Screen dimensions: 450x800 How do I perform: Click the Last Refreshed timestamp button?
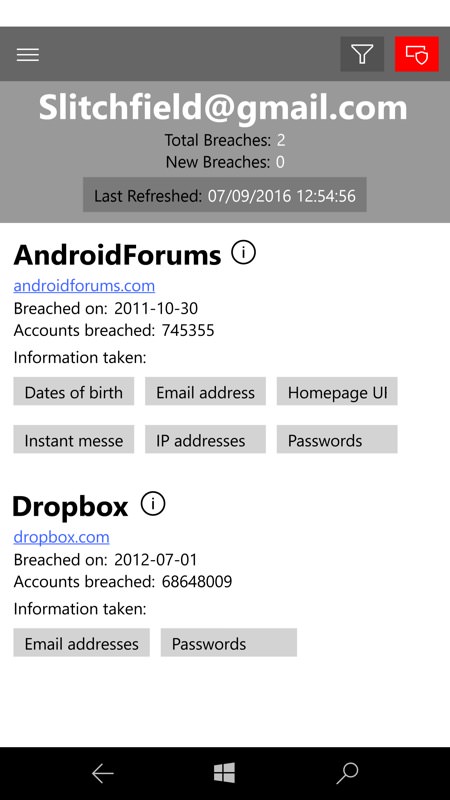click(224, 195)
